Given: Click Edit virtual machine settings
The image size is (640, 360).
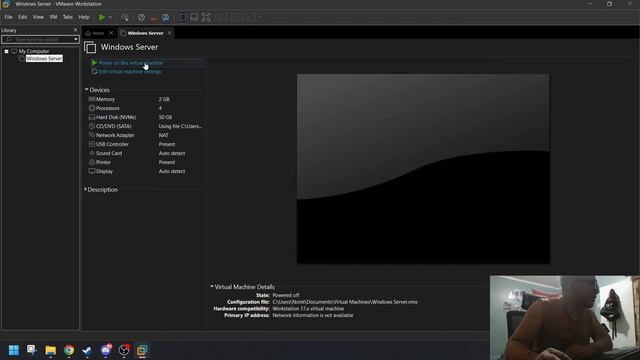Looking at the screenshot, I should [130, 72].
